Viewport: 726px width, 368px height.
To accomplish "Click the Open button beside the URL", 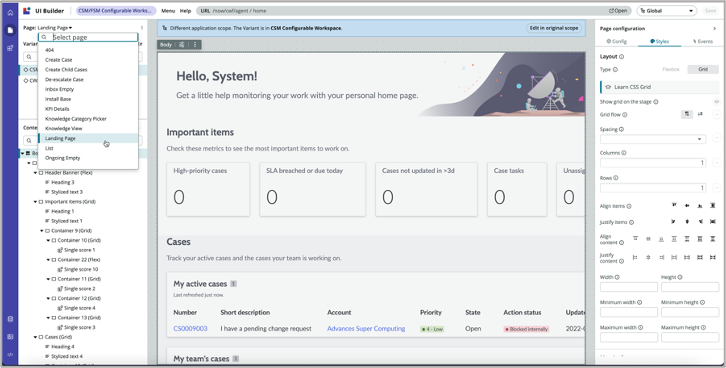I will 618,11.
